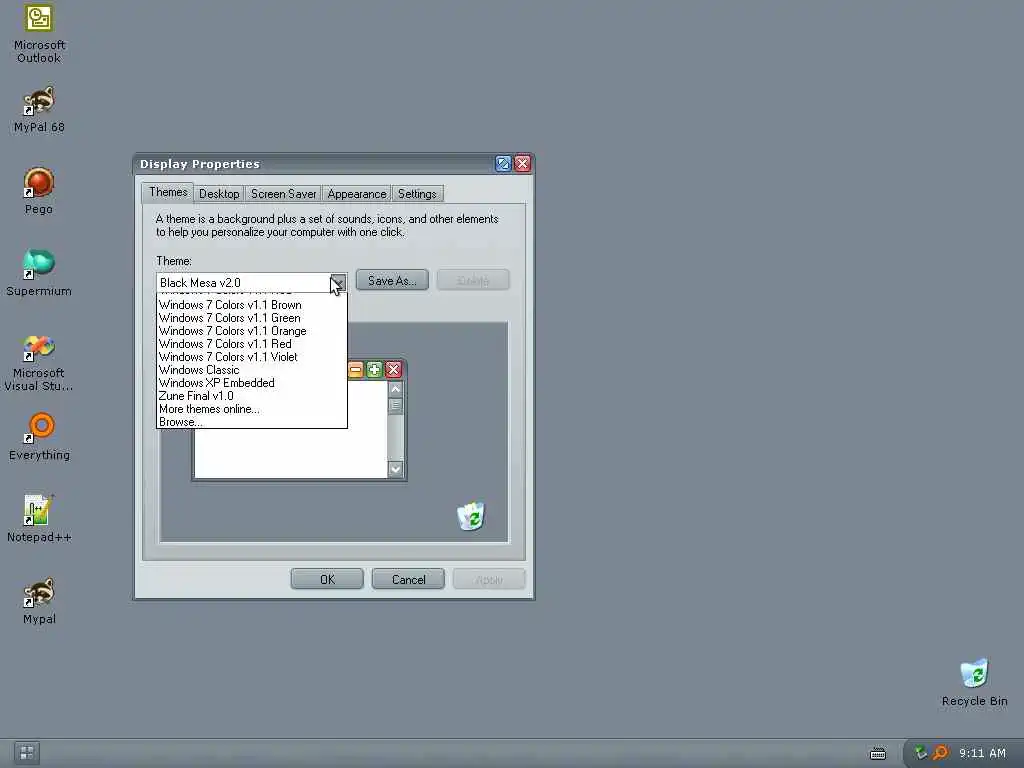
Task: Select the MyPal 68 desktop shortcut
Action: 39,110
